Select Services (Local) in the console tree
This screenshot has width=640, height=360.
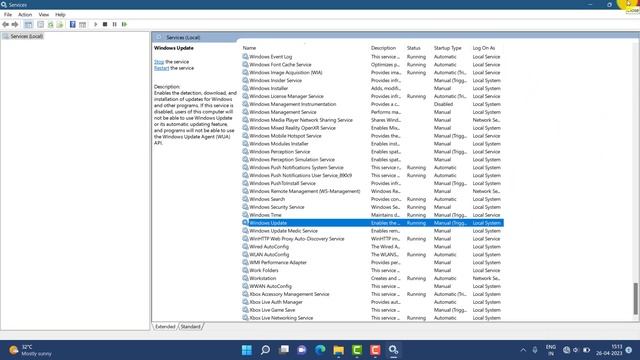coord(27,36)
